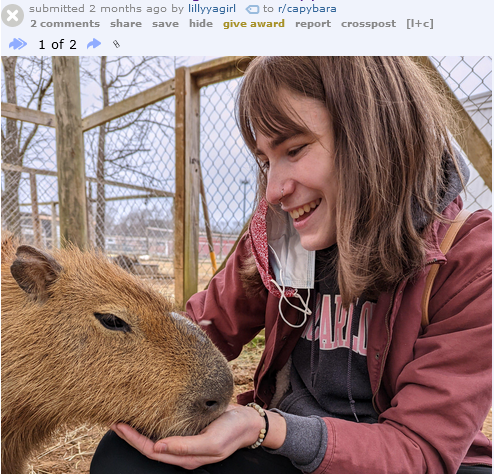This screenshot has width=494, height=474.
Task: Click the user tag icon after lillyyagirl
Action: click(x=252, y=9)
